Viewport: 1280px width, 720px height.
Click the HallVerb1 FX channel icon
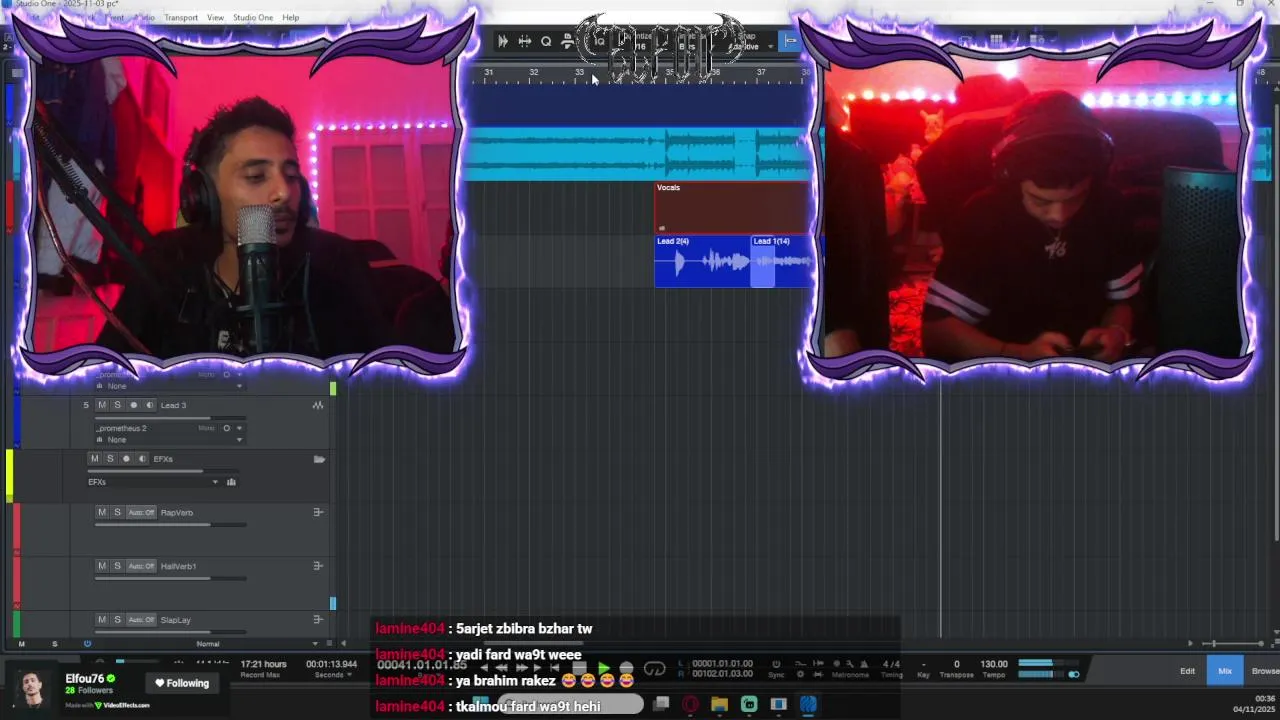click(318, 566)
